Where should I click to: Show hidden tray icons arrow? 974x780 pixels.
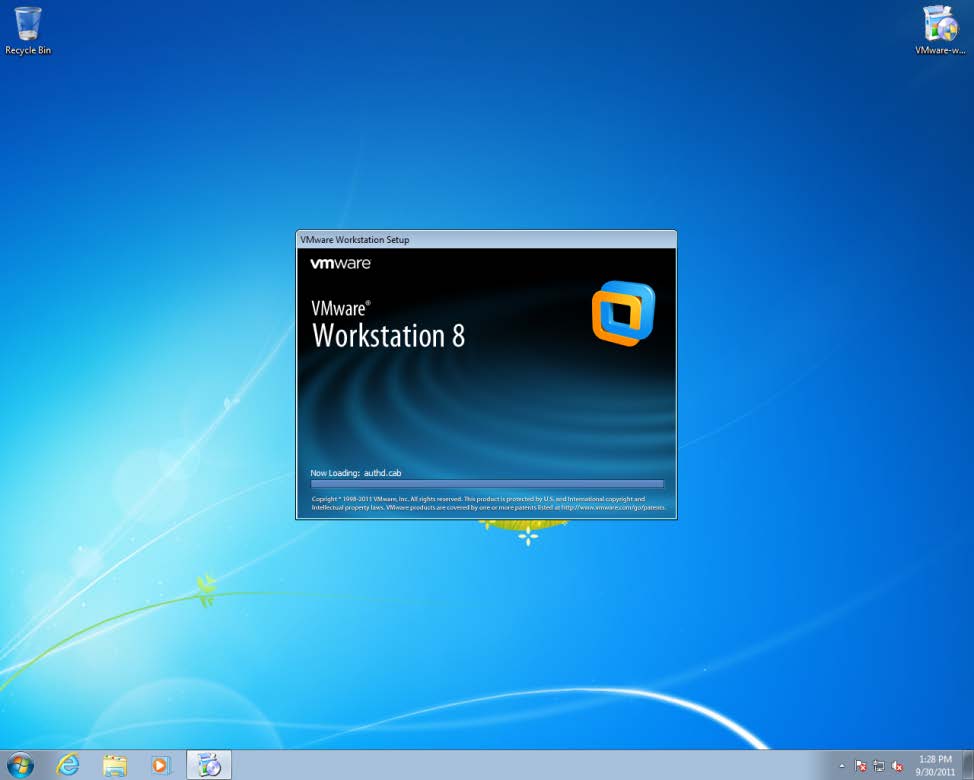842,766
